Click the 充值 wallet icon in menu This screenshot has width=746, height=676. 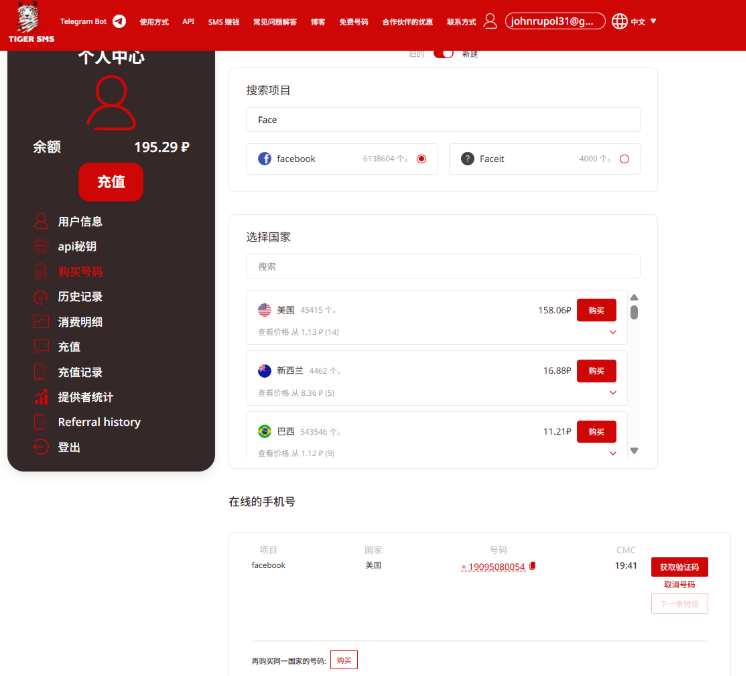[41, 346]
